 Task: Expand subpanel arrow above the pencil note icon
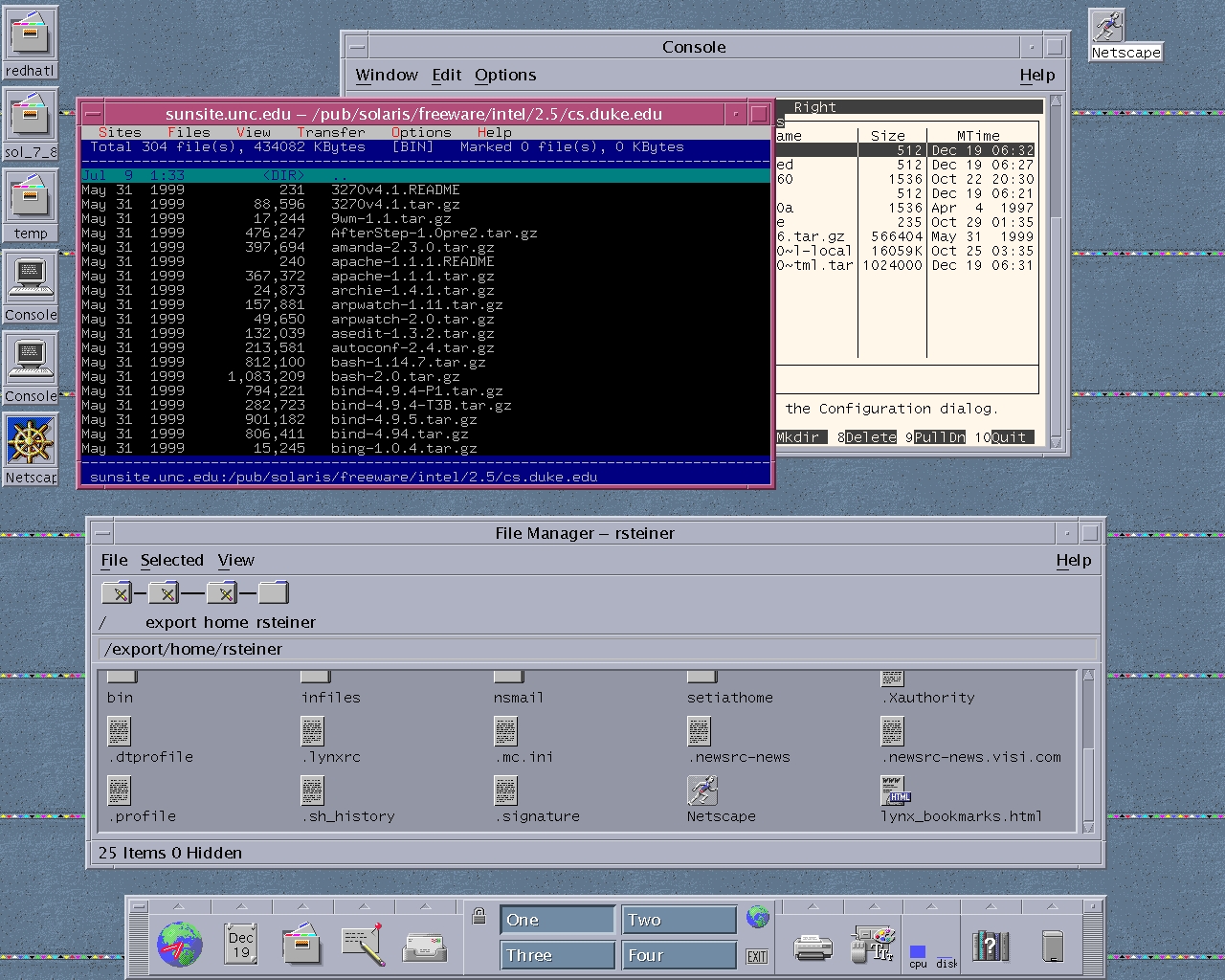(364, 906)
